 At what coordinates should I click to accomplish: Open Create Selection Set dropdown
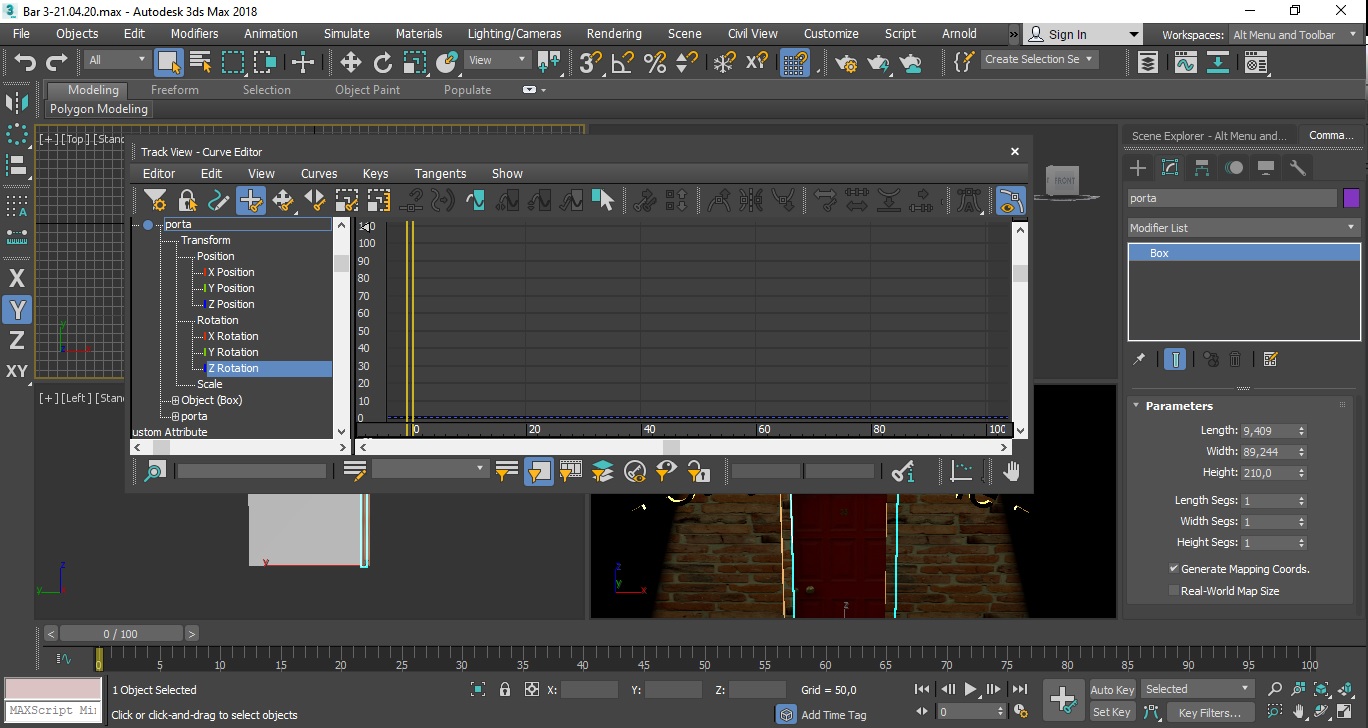[1039, 59]
